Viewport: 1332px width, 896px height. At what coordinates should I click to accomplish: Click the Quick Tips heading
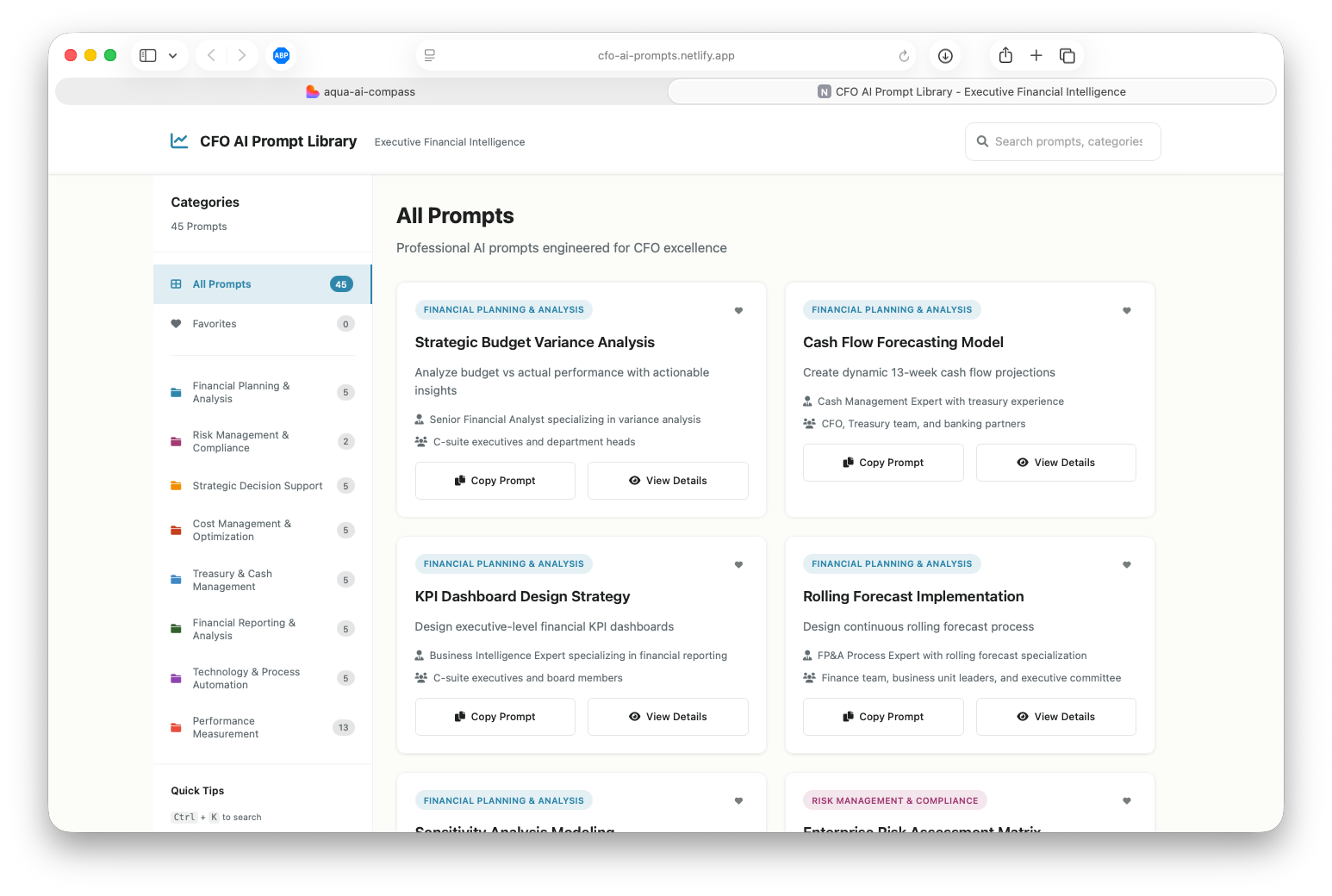pyautogui.click(x=197, y=791)
